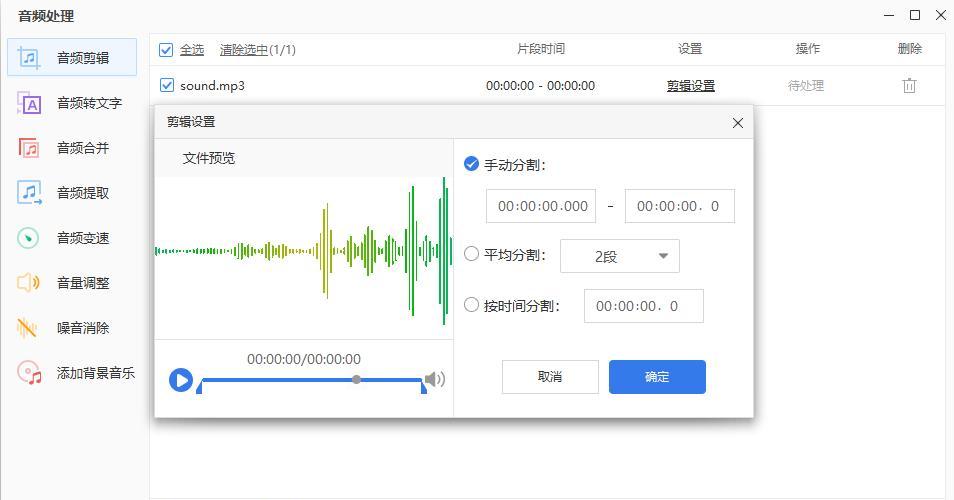
Task: Click the 清除选中 link
Action: [x=244, y=50]
